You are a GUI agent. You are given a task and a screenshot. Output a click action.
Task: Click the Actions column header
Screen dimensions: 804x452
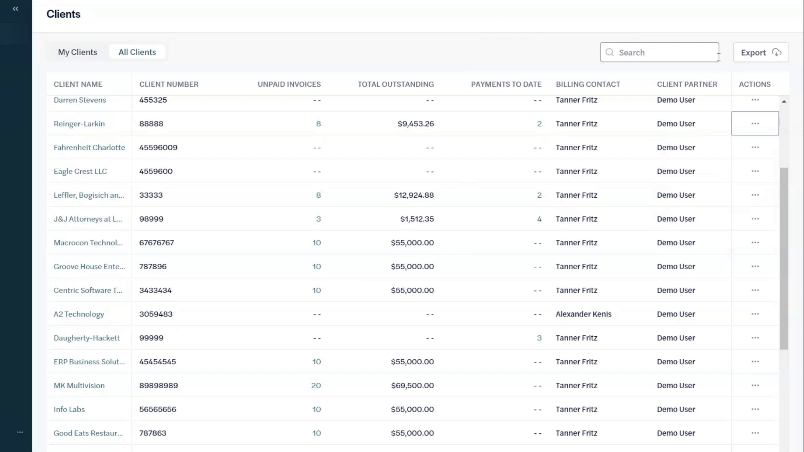754,85
